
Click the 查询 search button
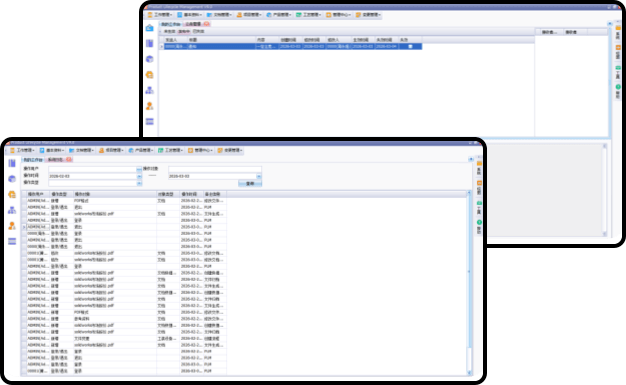pos(250,183)
